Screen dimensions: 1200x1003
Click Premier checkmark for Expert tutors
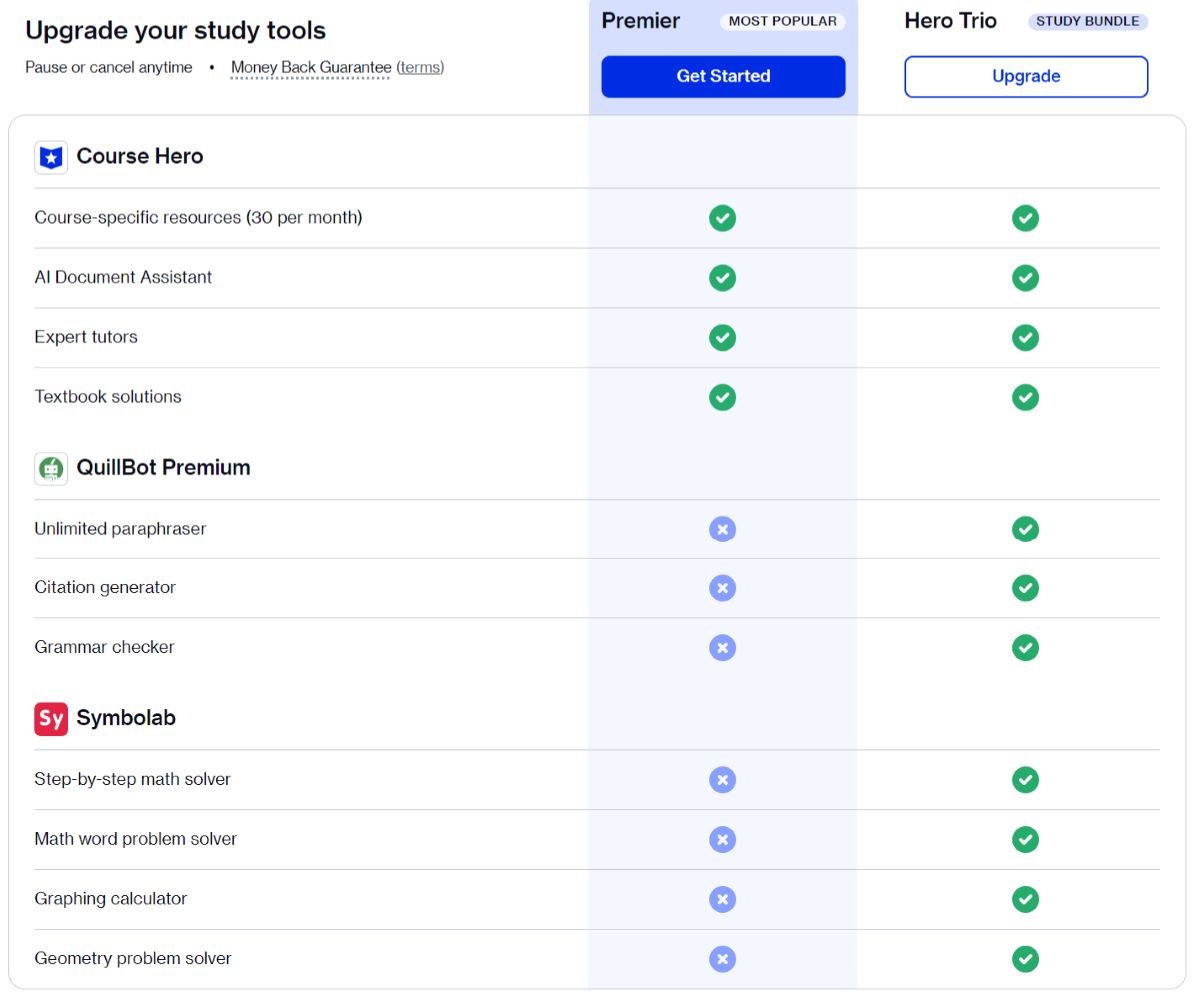click(x=722, y=338)
